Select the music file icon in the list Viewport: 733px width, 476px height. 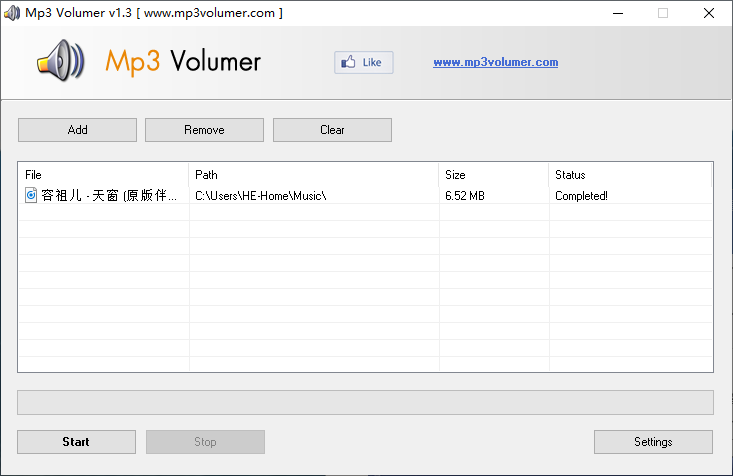(31, 195)
